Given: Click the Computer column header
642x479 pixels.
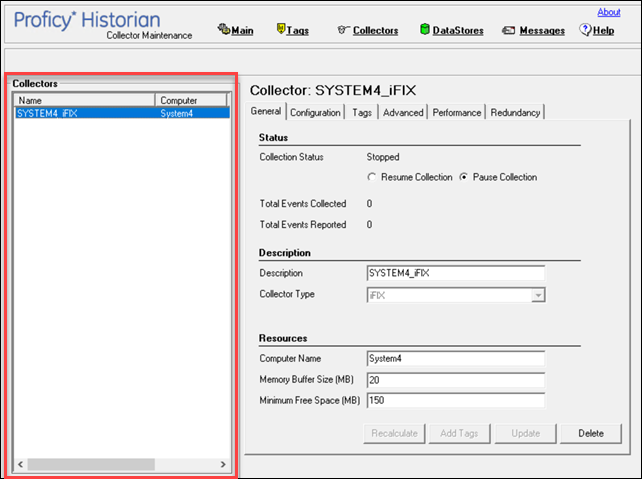Looking at the screenshot, I should pyautogui.click(x=191, y=100).
